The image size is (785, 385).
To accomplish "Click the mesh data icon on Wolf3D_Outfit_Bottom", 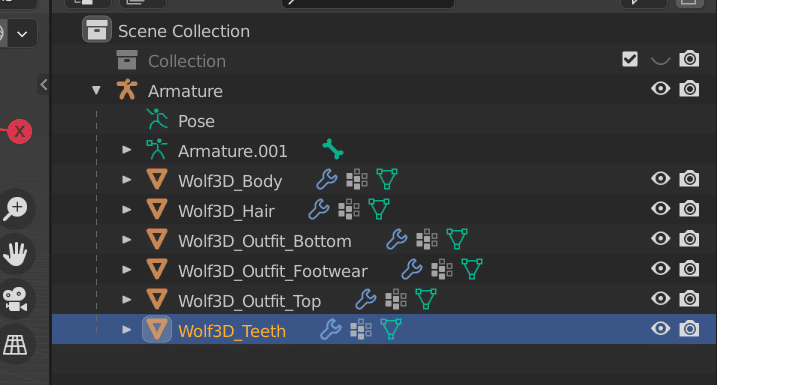I will point(457,239).
